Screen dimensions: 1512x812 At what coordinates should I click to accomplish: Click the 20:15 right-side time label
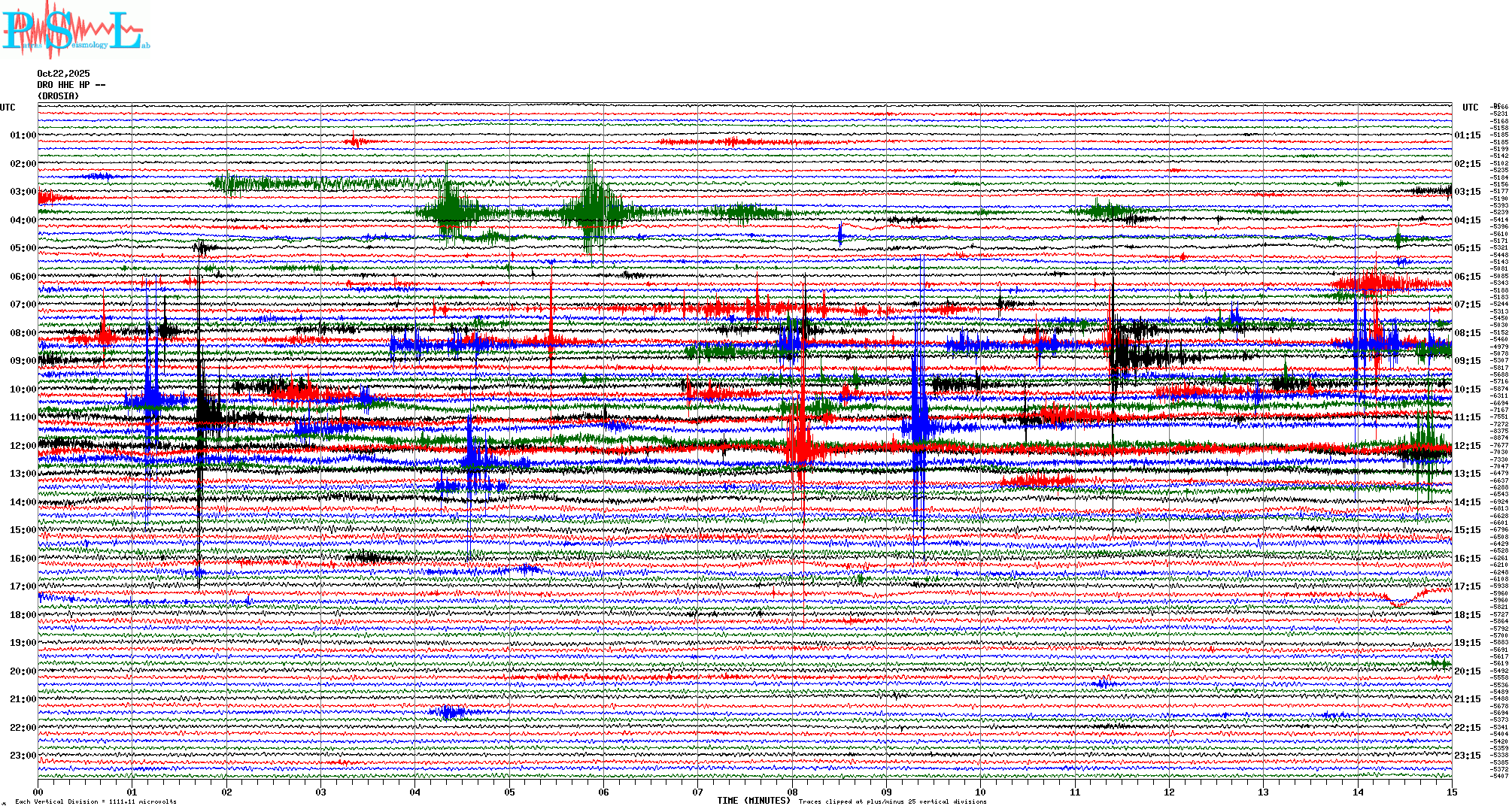[x=1467, y=671]
